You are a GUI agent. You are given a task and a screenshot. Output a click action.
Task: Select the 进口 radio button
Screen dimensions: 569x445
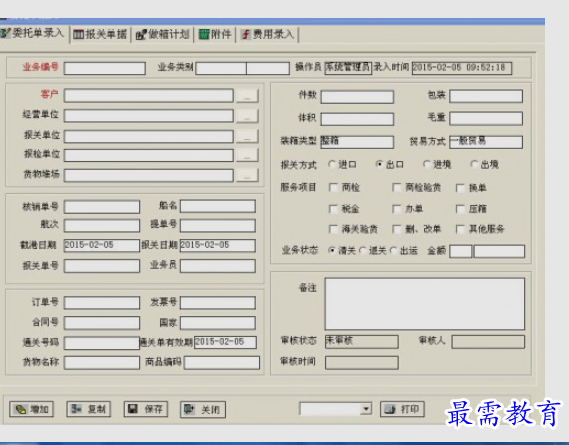tap(331, 164)
